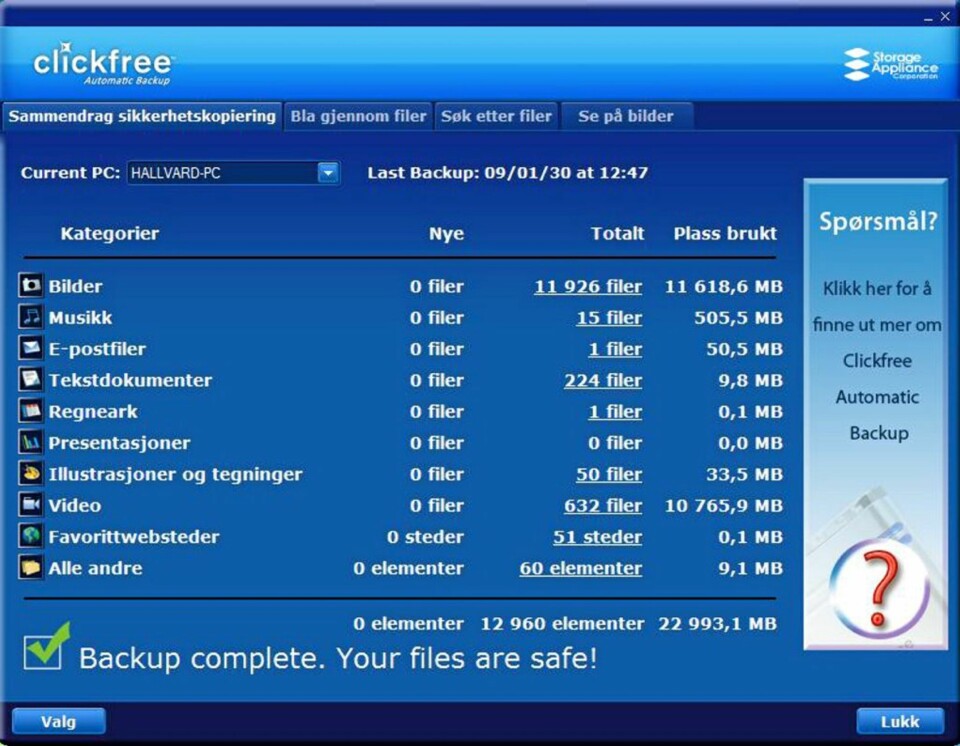This screenshot has width=960, height=746.
Task: Open the 1 filer E-postfiler link
Action: point(615,349)
